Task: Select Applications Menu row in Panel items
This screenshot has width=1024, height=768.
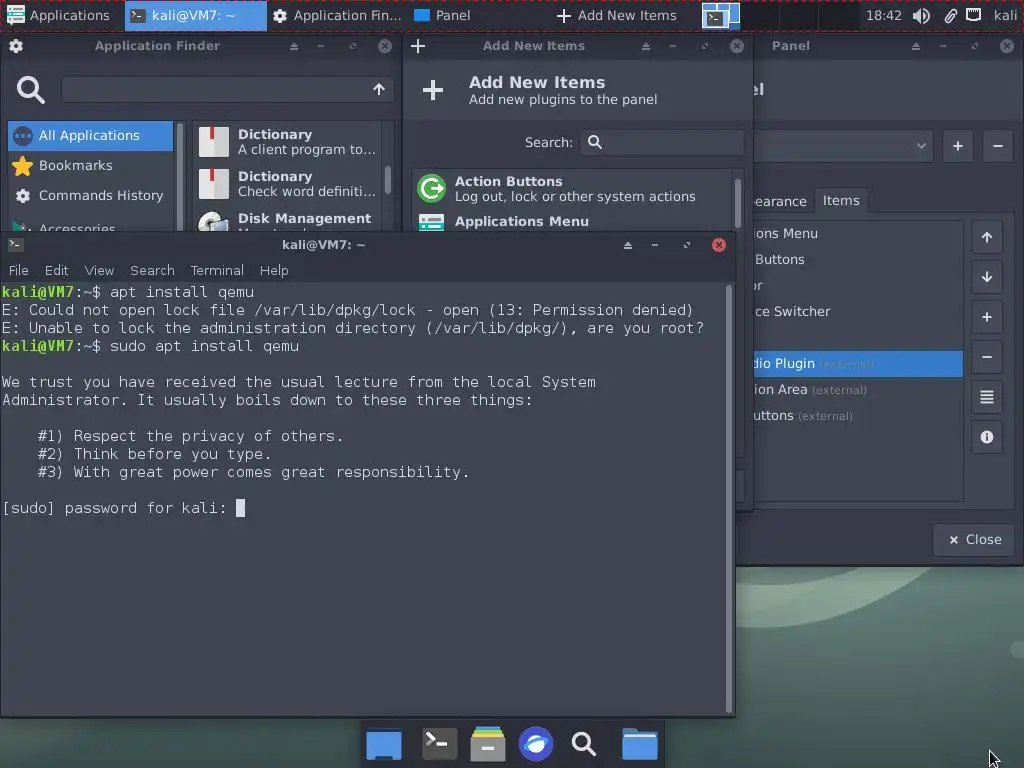Action: point(857,233)
